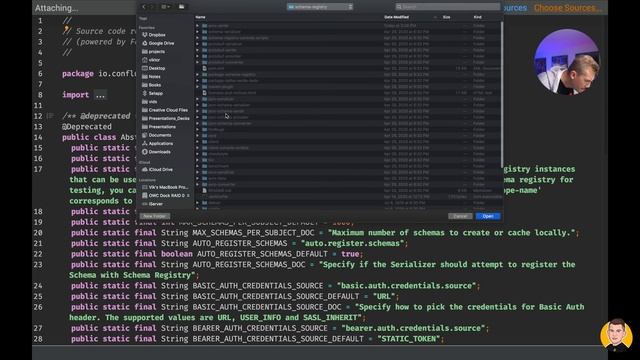Click the cartoon avatar badge
The image size is (640, 360).
pos(616,335)
